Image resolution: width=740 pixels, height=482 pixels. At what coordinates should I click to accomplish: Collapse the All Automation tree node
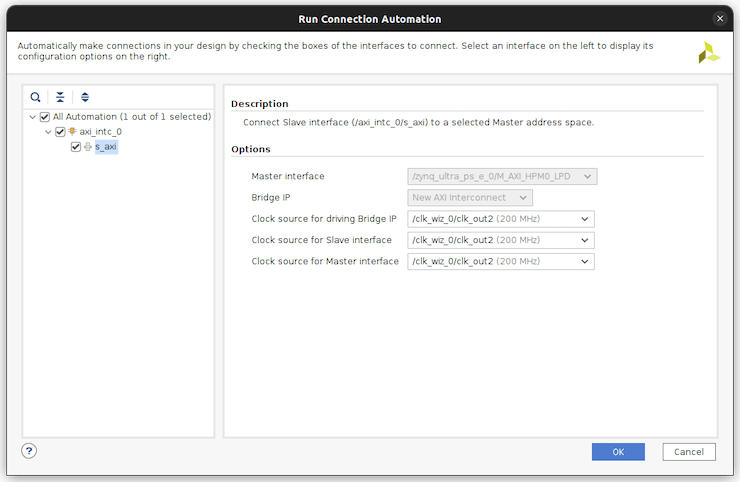32,117
